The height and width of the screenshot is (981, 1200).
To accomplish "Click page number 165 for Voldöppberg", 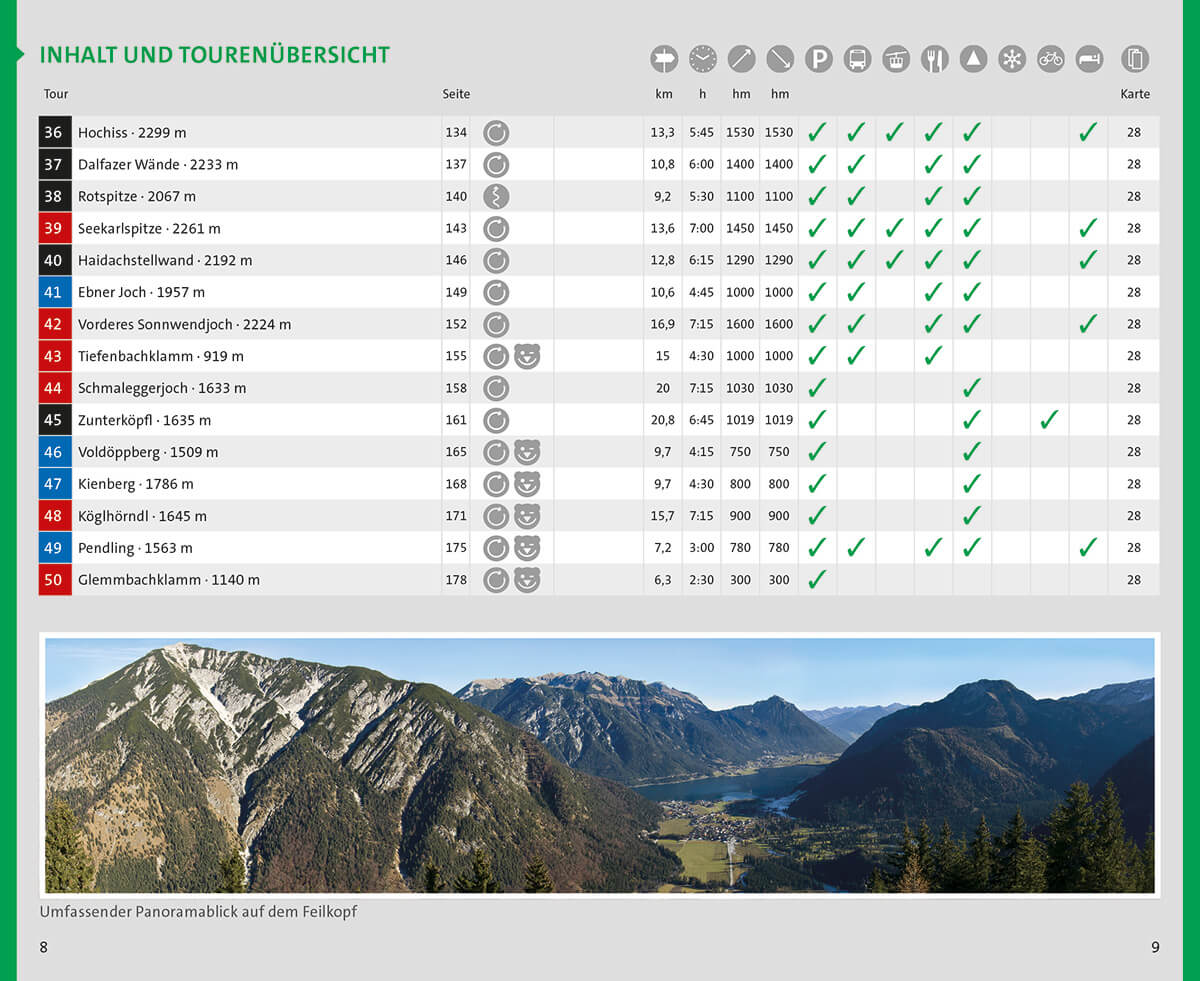I will pos(456,452).
